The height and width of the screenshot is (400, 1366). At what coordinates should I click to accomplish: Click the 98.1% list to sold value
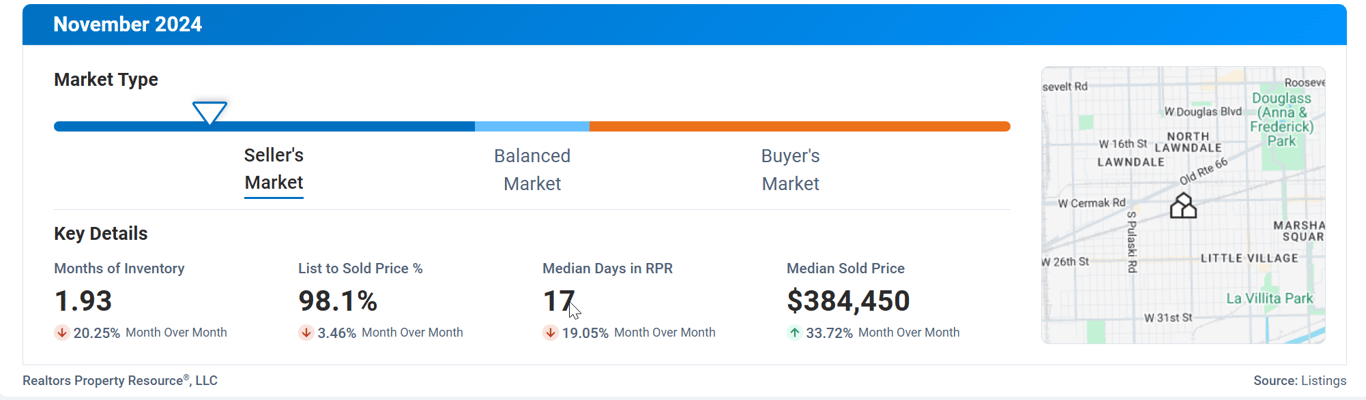pos(338,301)
